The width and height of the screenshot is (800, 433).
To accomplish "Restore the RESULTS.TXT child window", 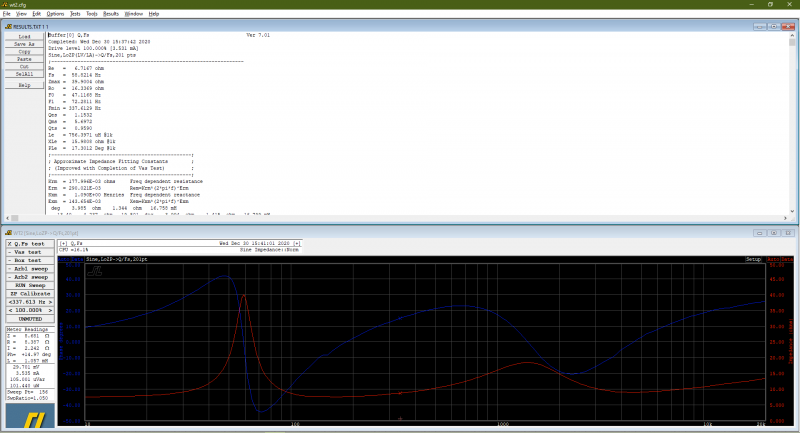I will [x=773, y=27].
